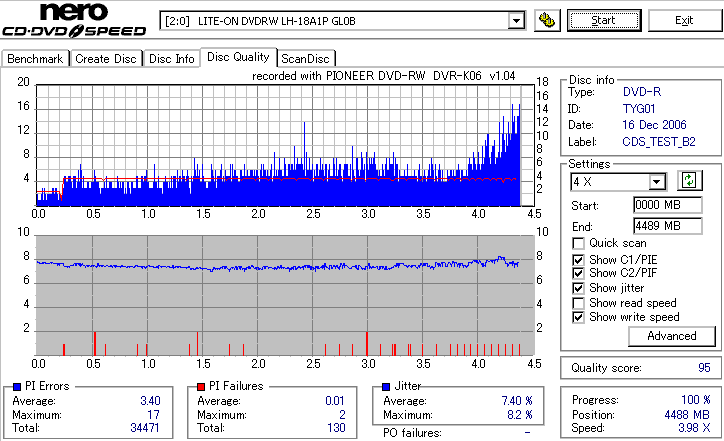Click the Speed value 3.98 X
The width and height of the screenshot is (724, 441).
(x=694, y=428)
